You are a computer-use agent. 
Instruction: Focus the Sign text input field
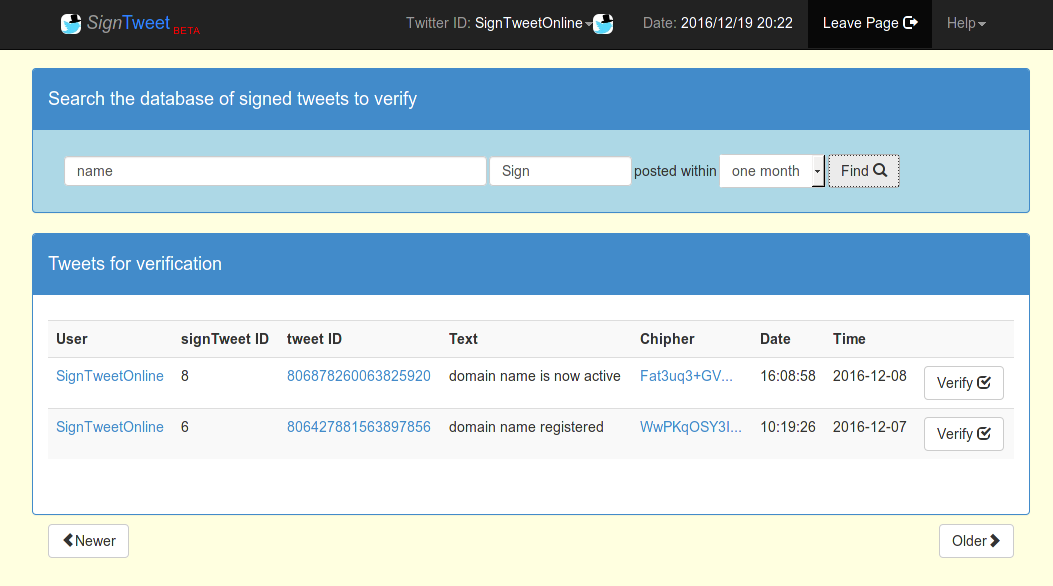(x=560, y=171)
